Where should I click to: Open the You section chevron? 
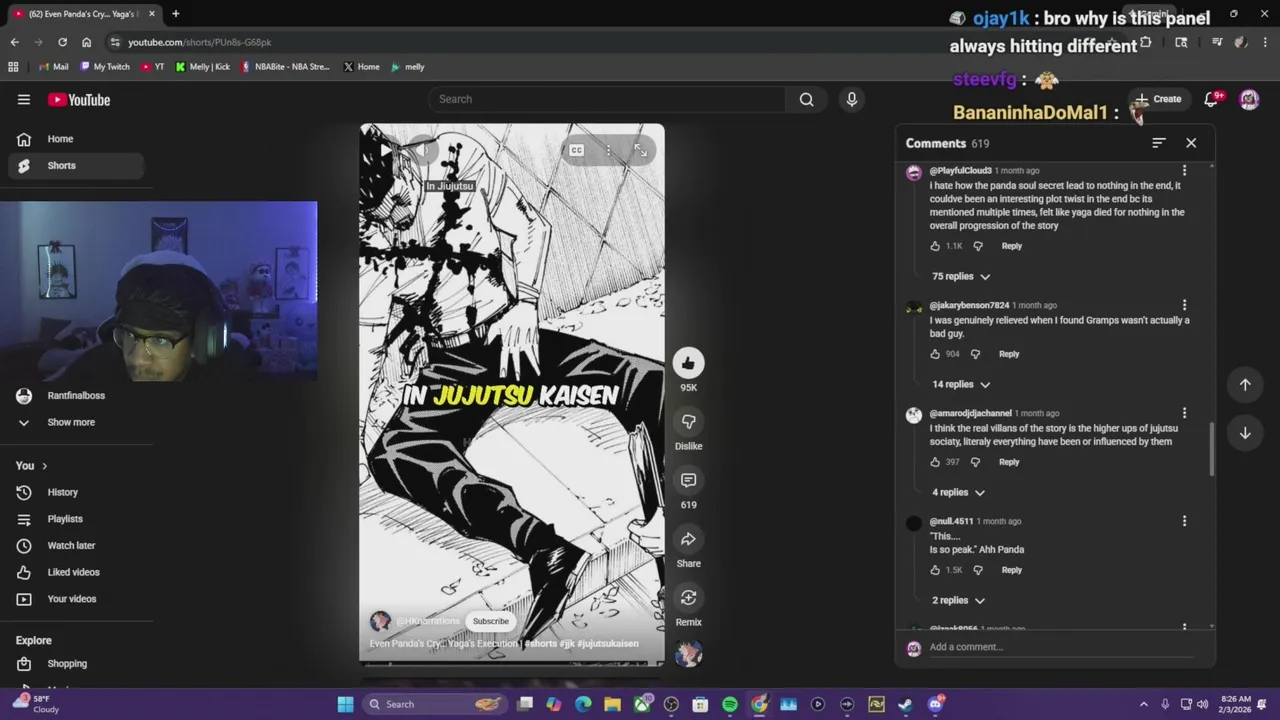(x=44, y=466)
